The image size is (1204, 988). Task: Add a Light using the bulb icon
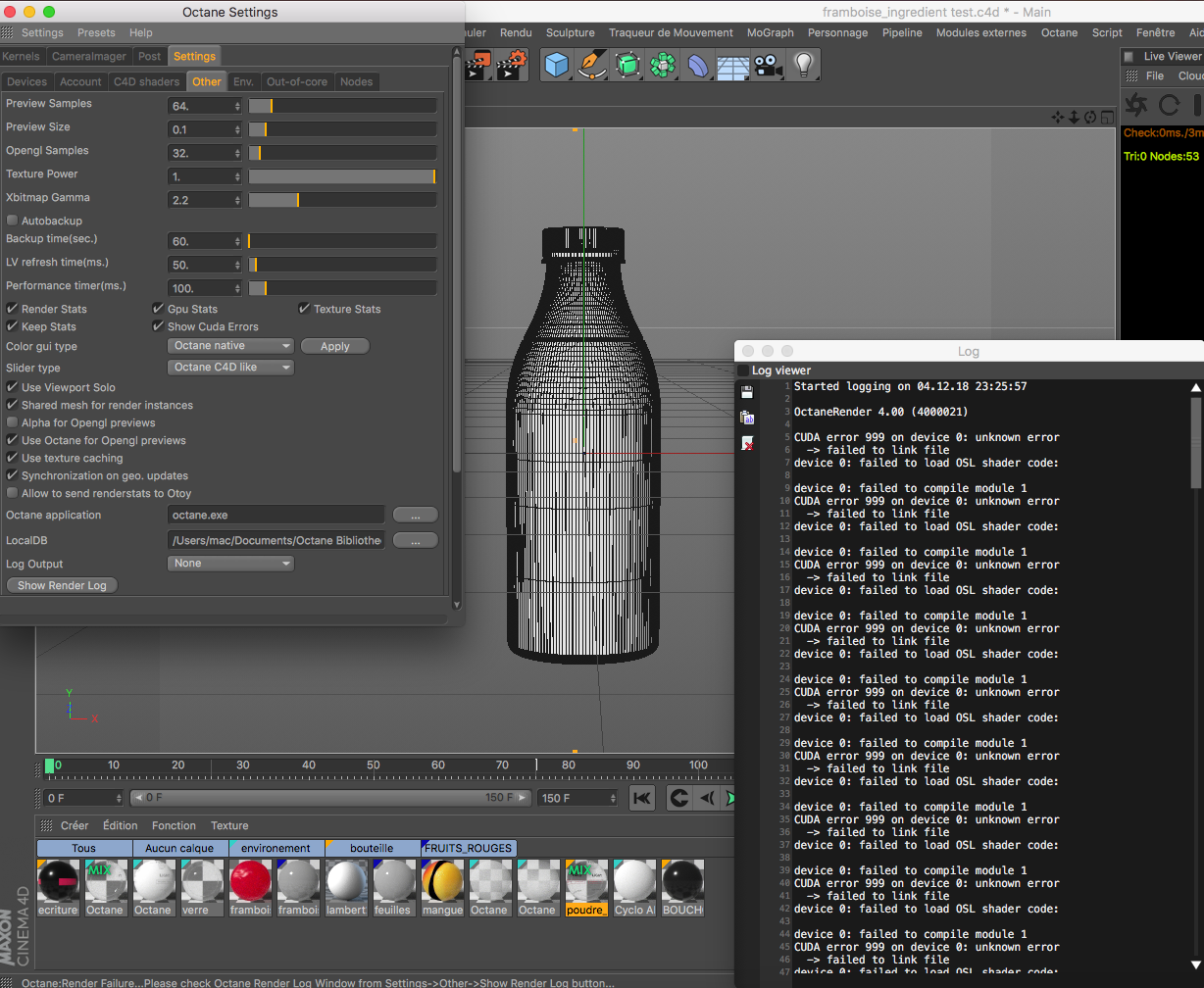[804, 65]
